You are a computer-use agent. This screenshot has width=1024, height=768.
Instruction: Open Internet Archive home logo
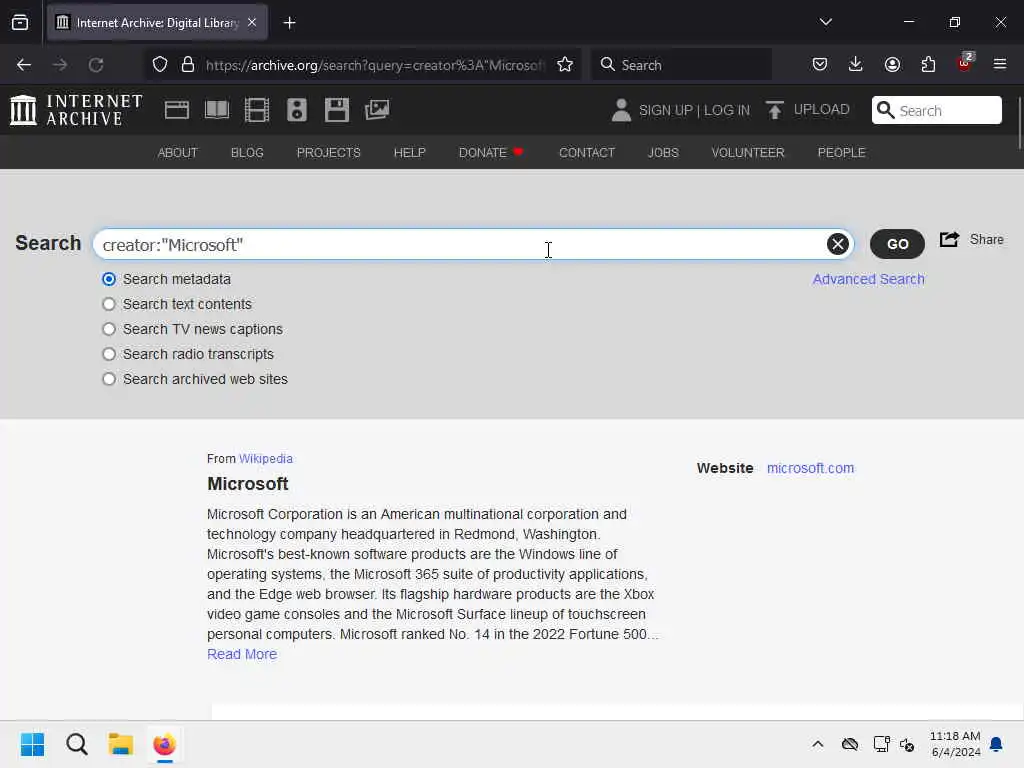[76, 110]
